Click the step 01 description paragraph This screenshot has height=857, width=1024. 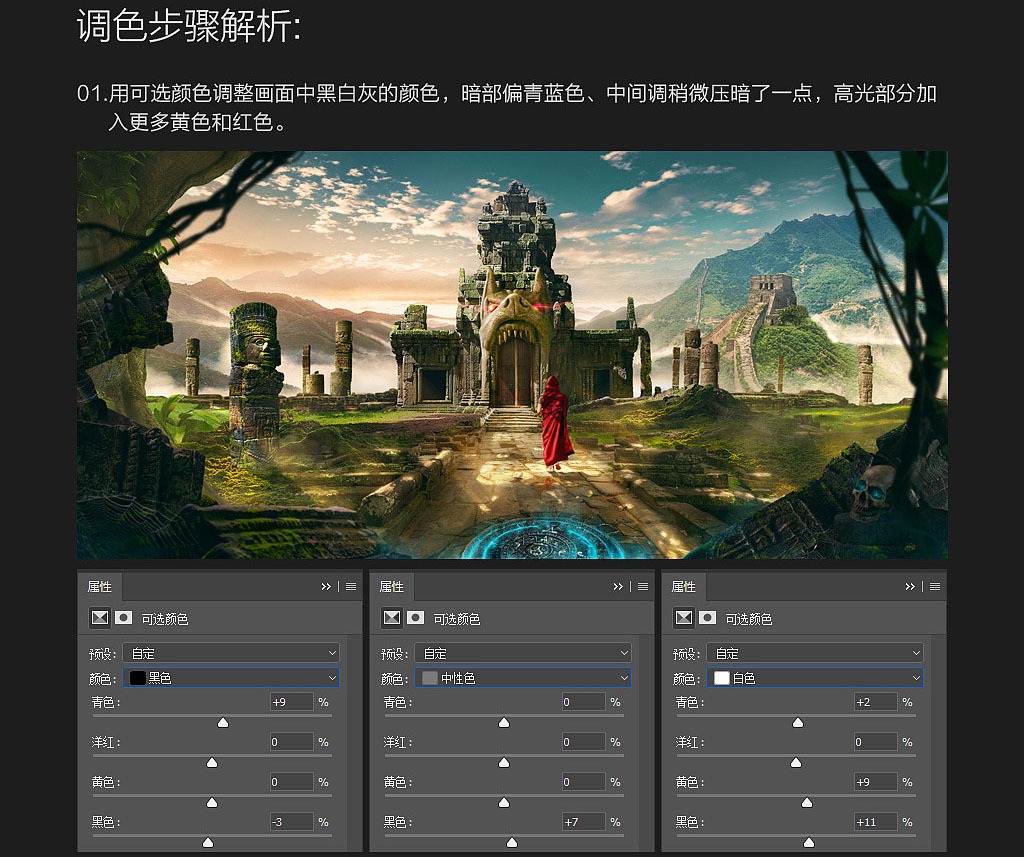pyautogui.click(x=507, y=107)
